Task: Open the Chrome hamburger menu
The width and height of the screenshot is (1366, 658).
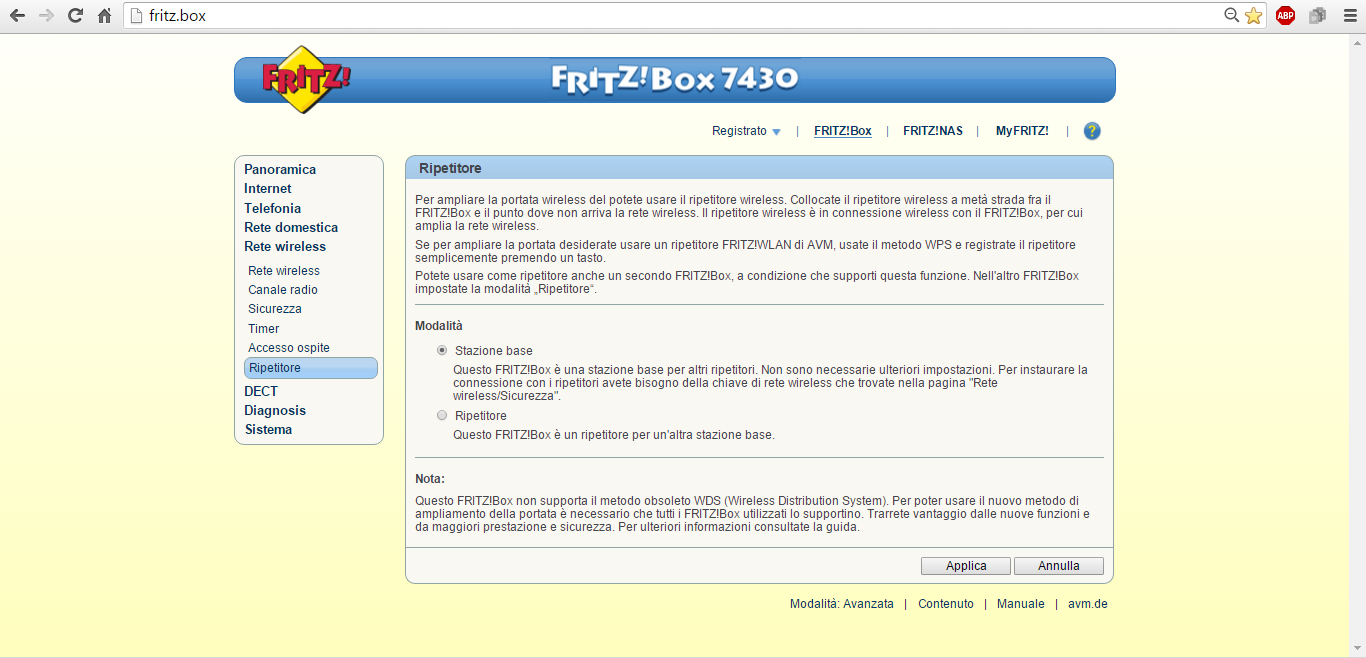Action: pyautogui.click(x=1349, y=16)
